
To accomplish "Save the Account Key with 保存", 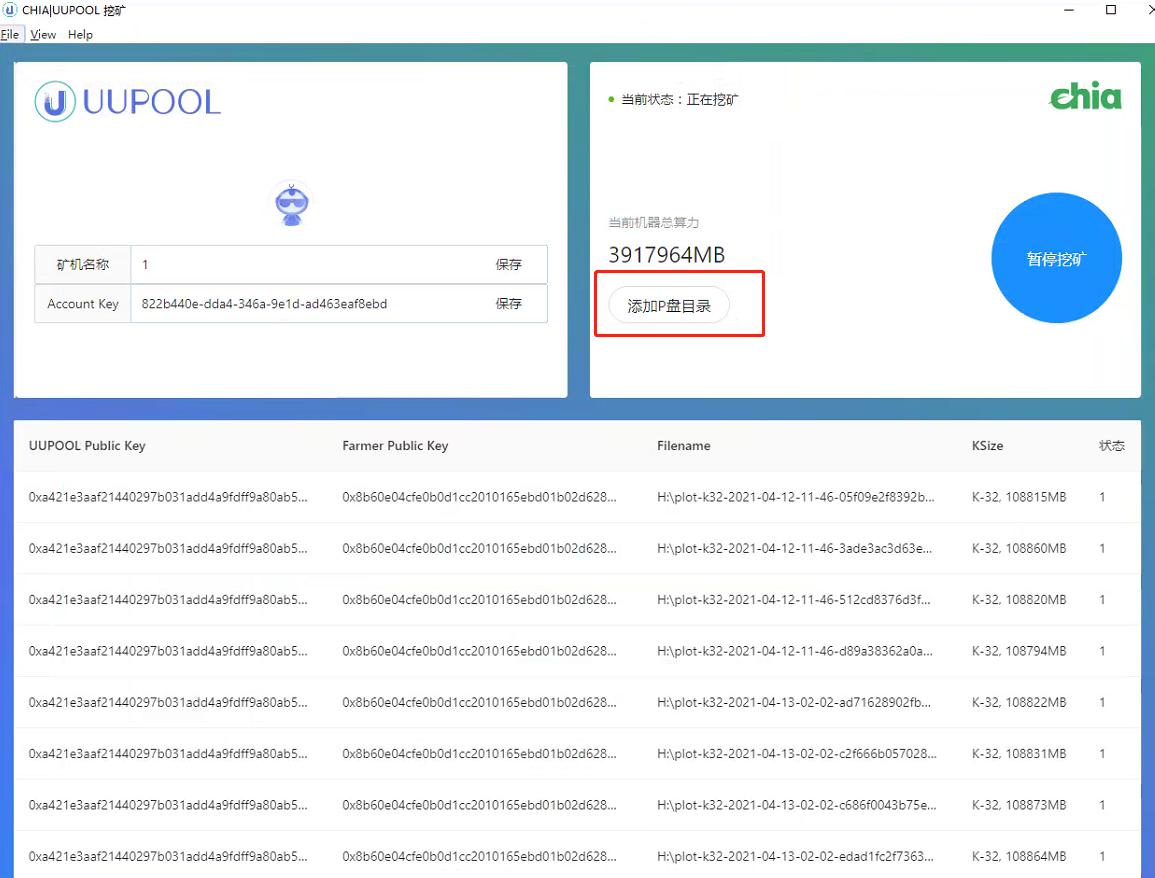I will 509,304.
